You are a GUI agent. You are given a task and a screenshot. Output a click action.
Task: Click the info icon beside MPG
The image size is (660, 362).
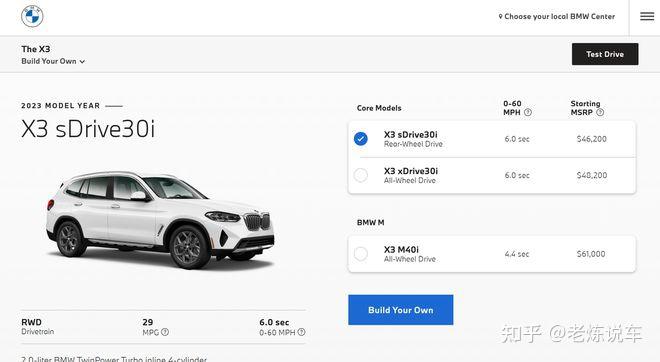[x=165, y=332]
